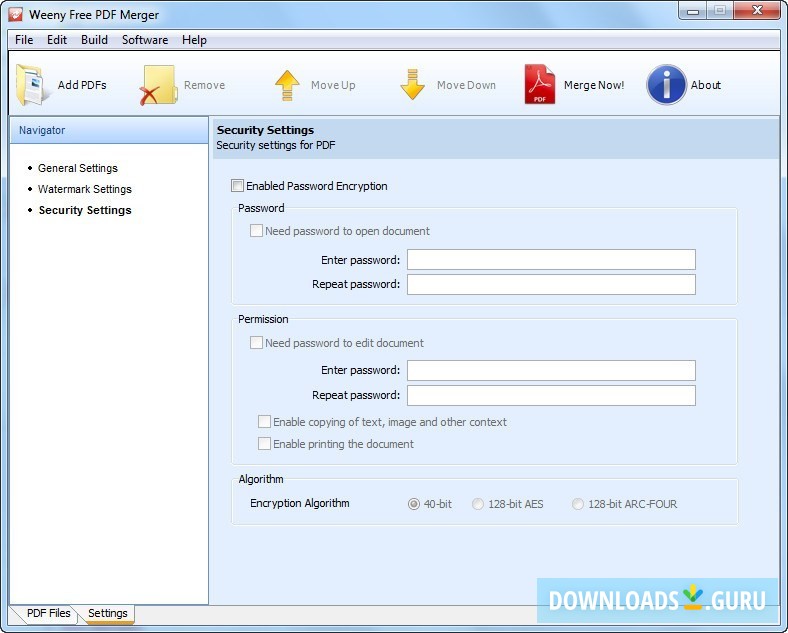
Task: Open General Settings in Navigator
Action: 78,168
